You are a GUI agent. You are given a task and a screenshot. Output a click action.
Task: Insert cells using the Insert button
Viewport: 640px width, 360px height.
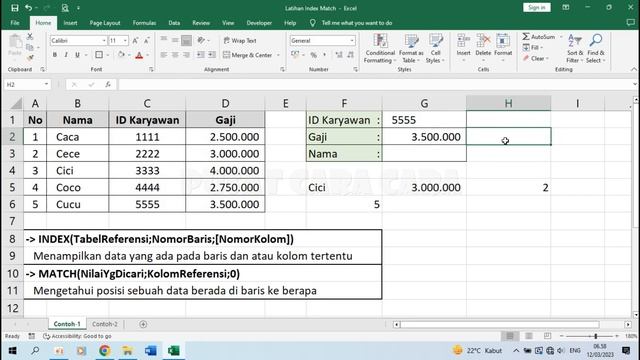pyautogui.click(x=463, y=49)
